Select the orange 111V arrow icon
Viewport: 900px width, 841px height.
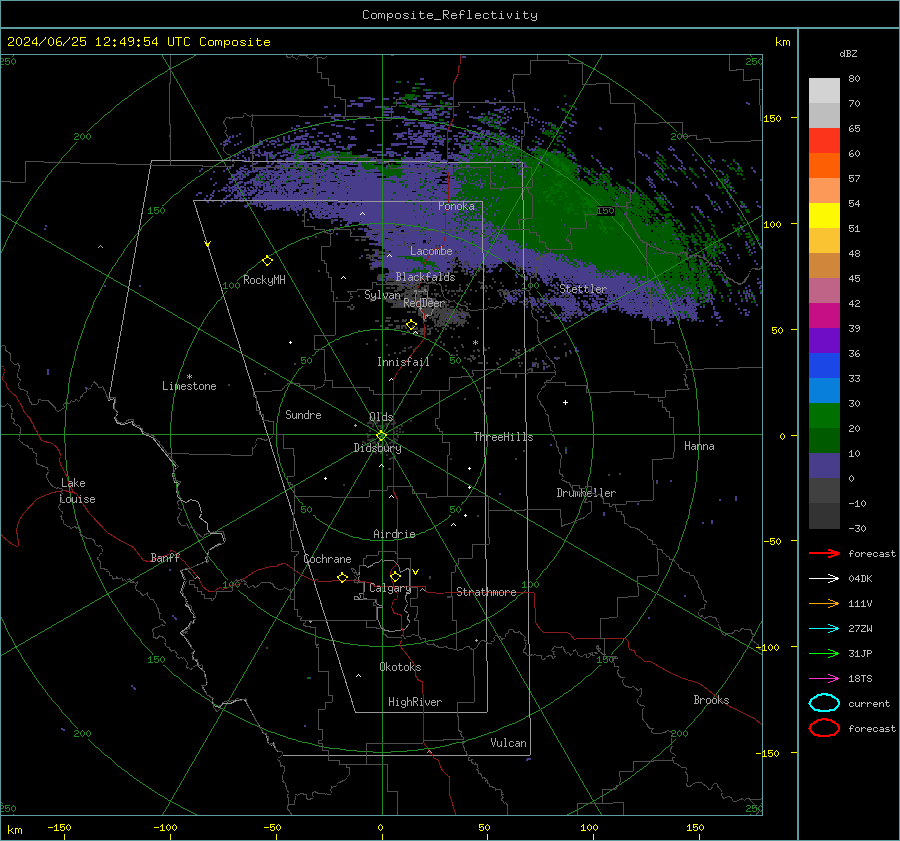coord(824,603)
